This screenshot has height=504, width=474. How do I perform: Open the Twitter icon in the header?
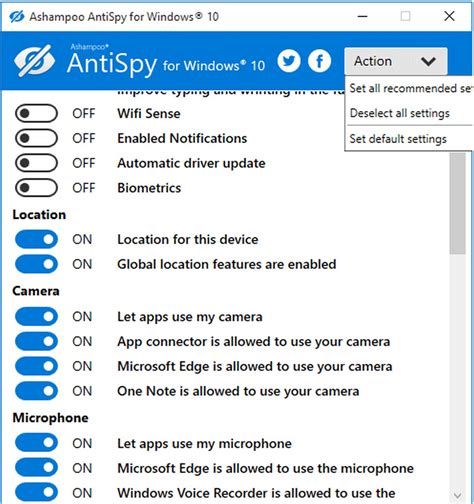click(x=289, y=61)
